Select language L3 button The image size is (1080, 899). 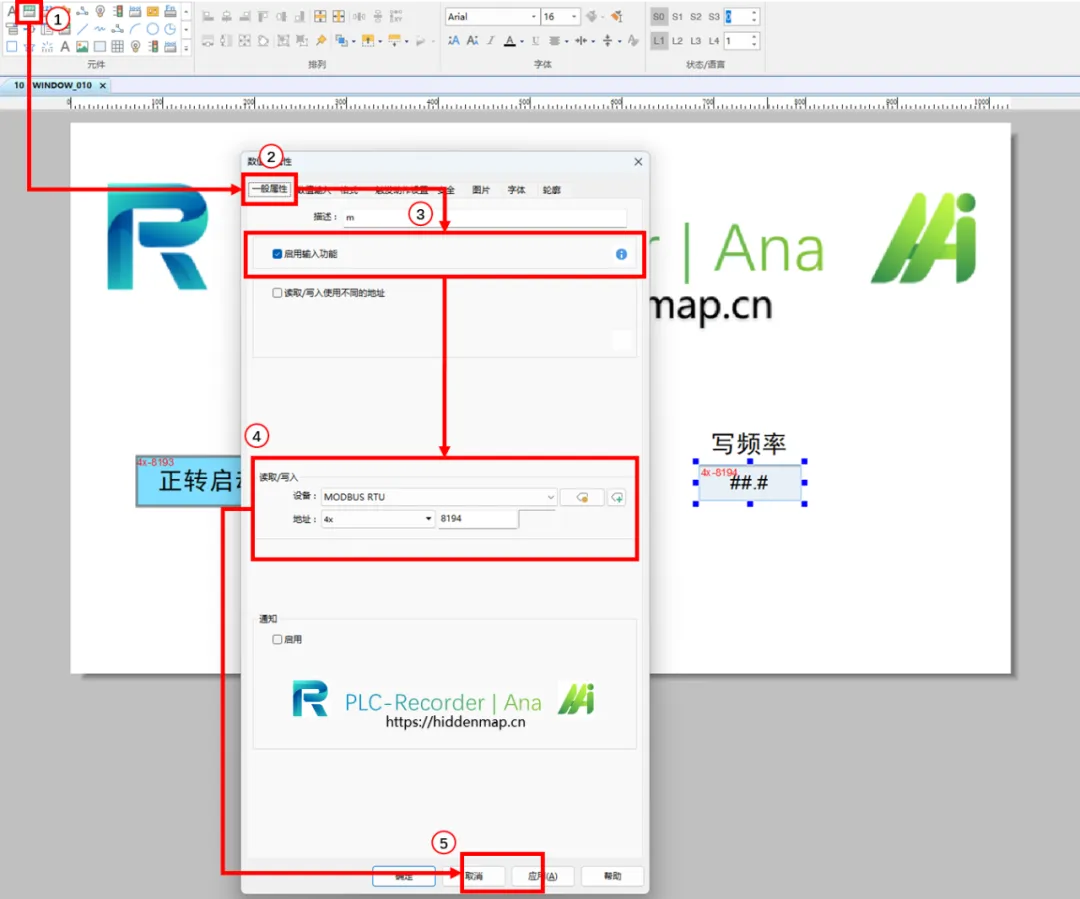[x=696, y=41]
